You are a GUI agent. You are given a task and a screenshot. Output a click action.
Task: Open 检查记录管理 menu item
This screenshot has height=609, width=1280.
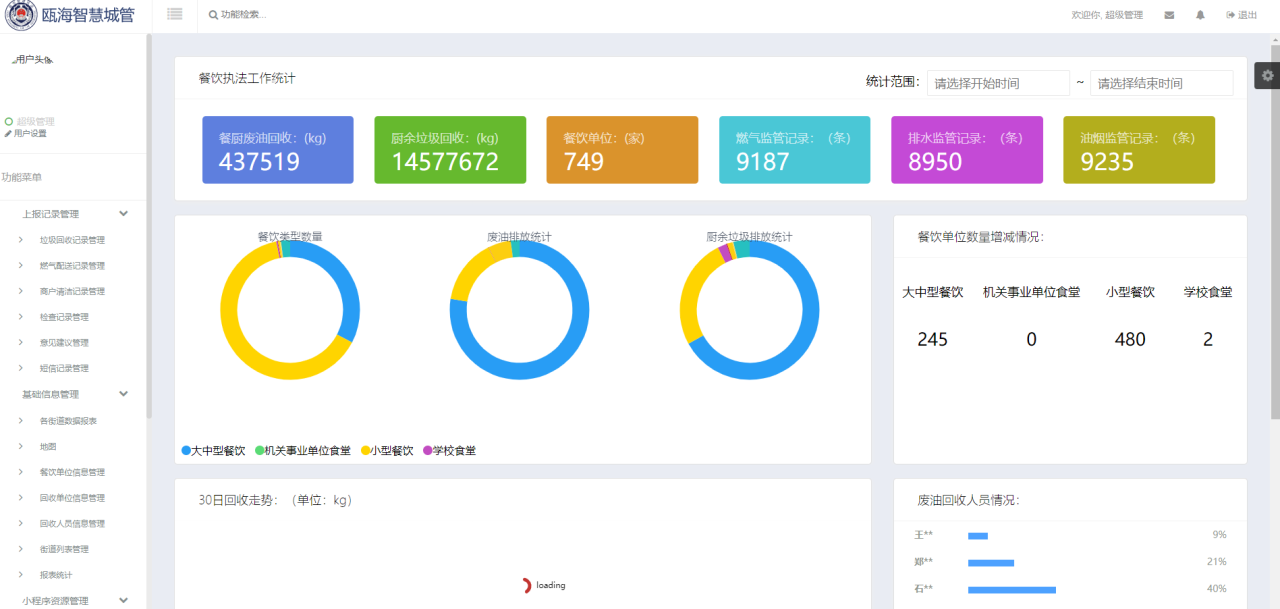pyautogui.click(x=64, y=317)
